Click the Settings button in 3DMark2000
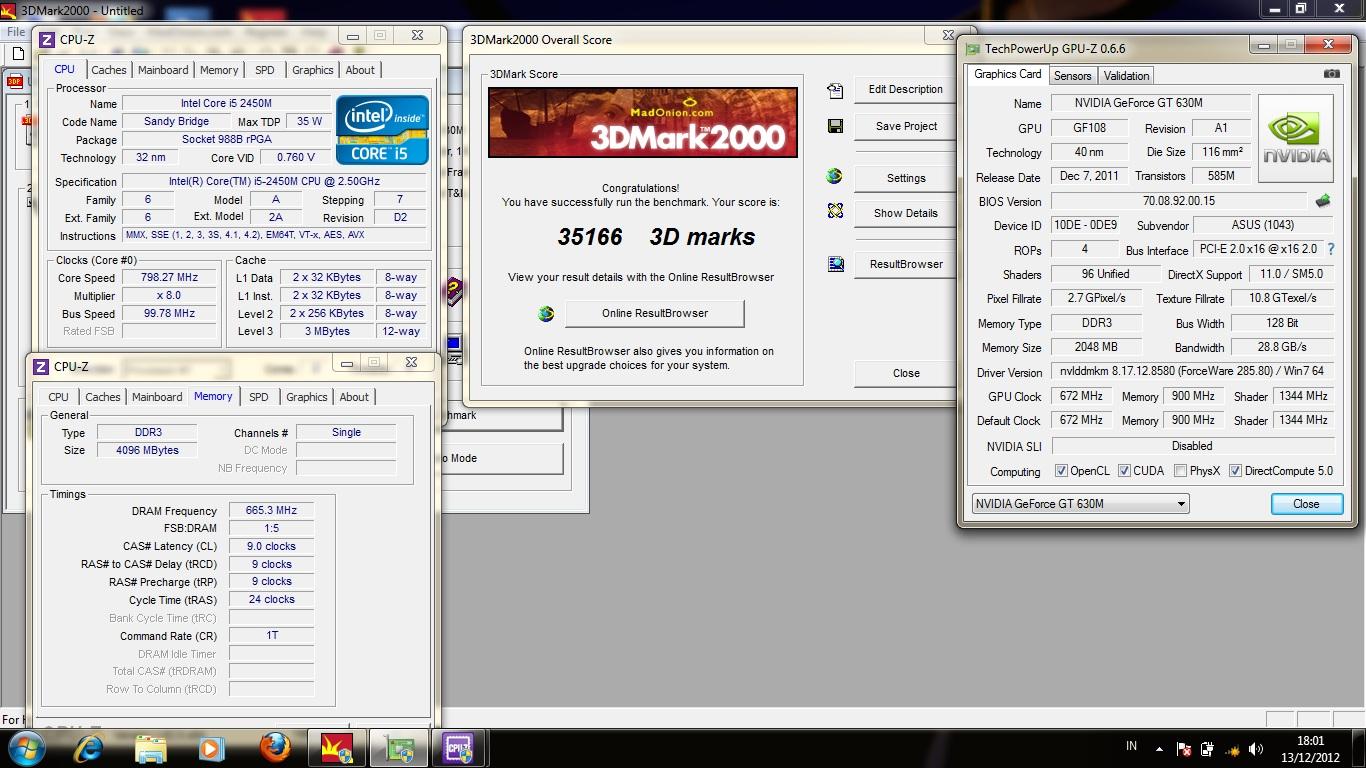1366x768 pixels. tap(905, 178)
